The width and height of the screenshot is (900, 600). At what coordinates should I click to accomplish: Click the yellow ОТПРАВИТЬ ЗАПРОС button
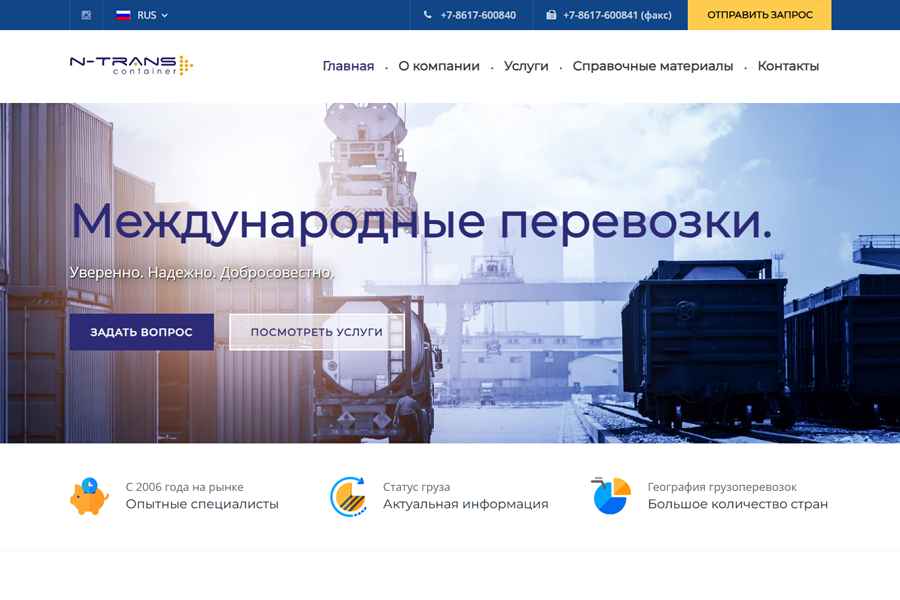759,15
